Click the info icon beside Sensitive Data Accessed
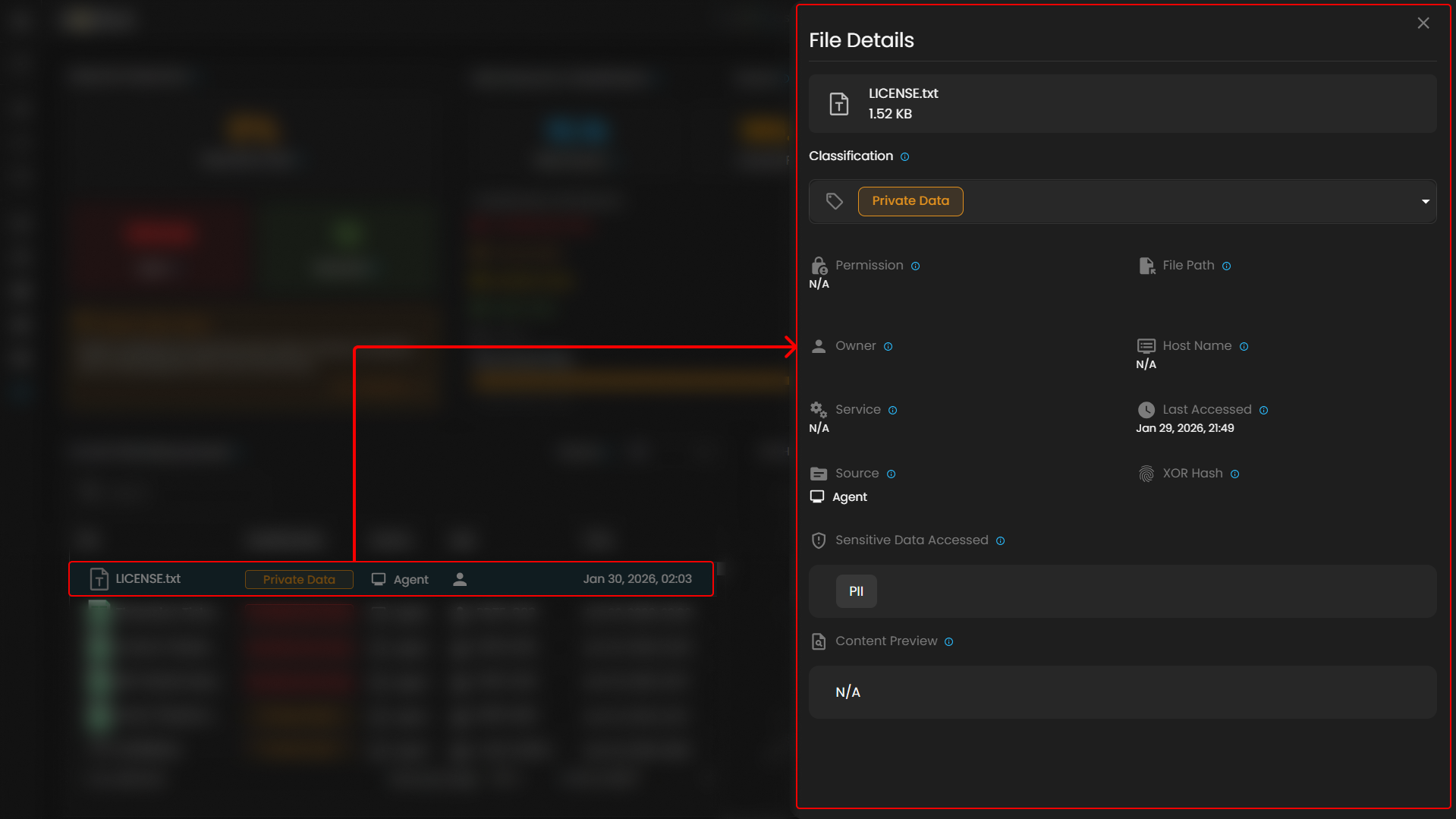1456x819 pixels. [x=1000, y=541]
